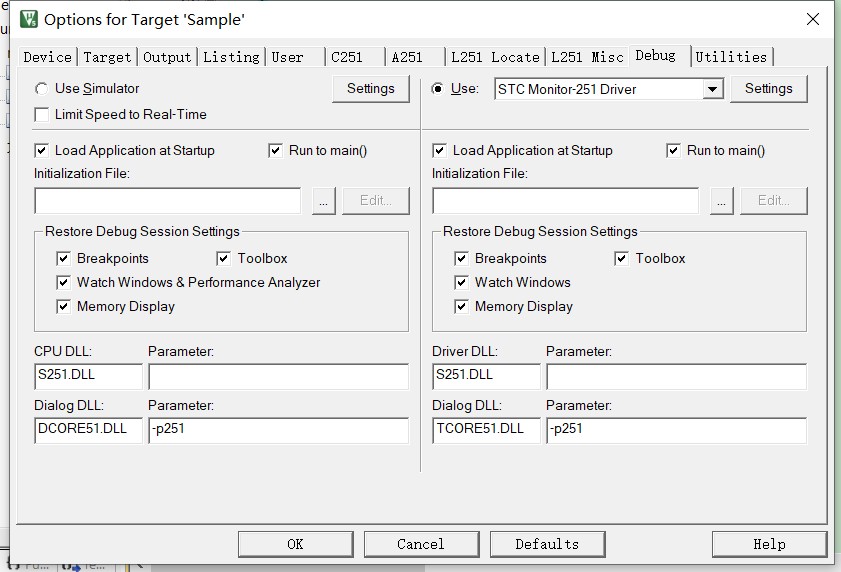Open the Target tab

[x=107, y=57]
